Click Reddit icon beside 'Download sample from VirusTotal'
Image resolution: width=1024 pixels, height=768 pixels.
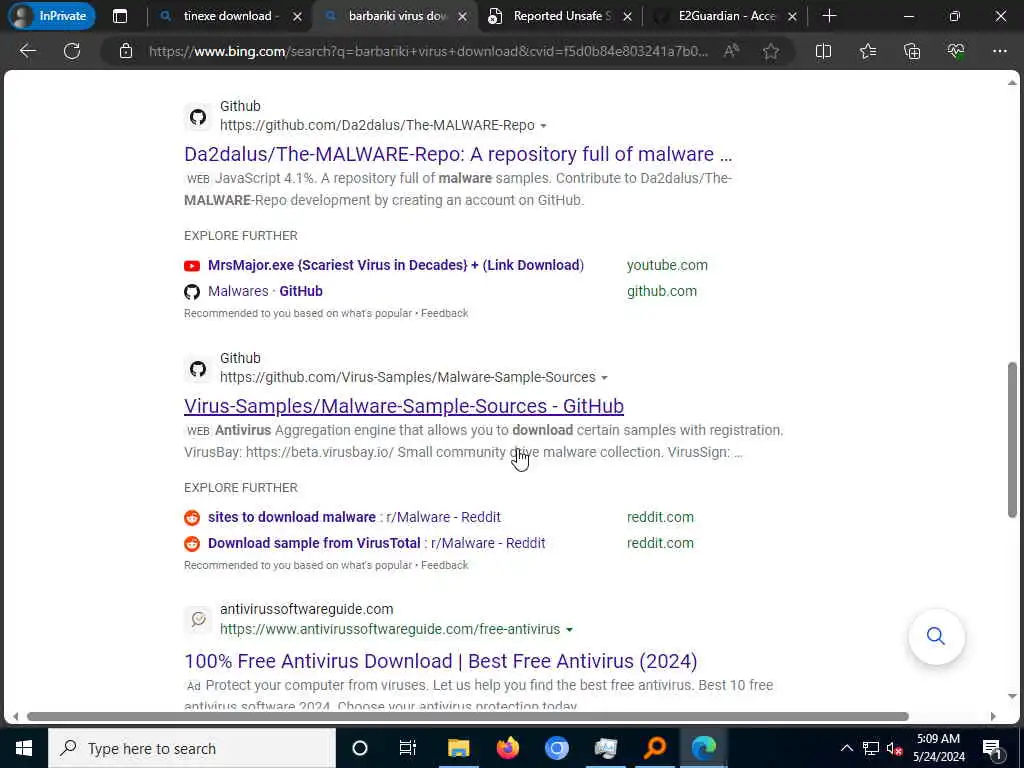[192, 544]
